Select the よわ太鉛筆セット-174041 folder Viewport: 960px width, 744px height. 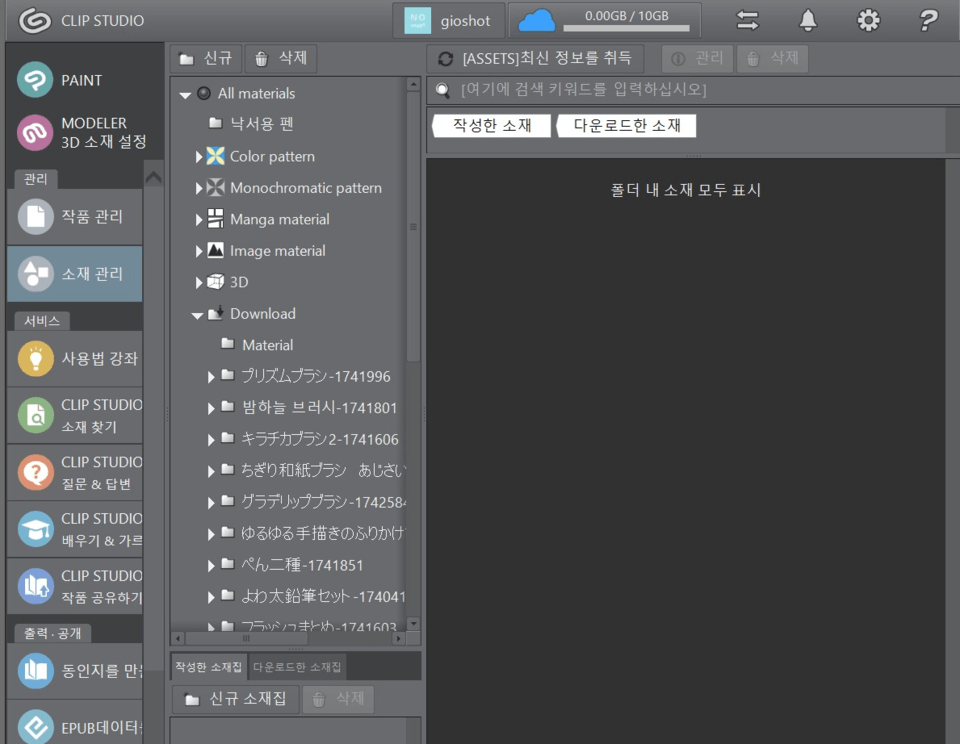312,596
